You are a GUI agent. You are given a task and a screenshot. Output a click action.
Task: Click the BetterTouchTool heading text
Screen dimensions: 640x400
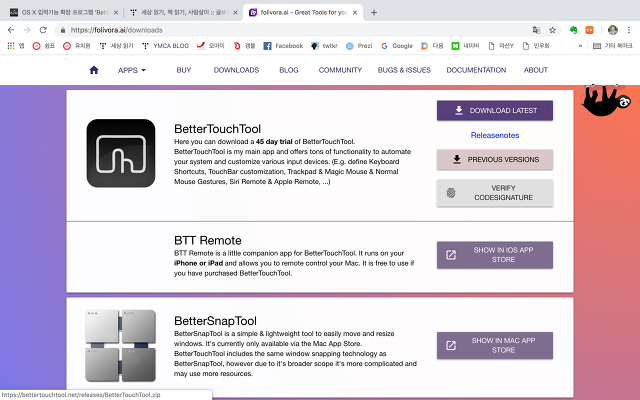(217, 129)
